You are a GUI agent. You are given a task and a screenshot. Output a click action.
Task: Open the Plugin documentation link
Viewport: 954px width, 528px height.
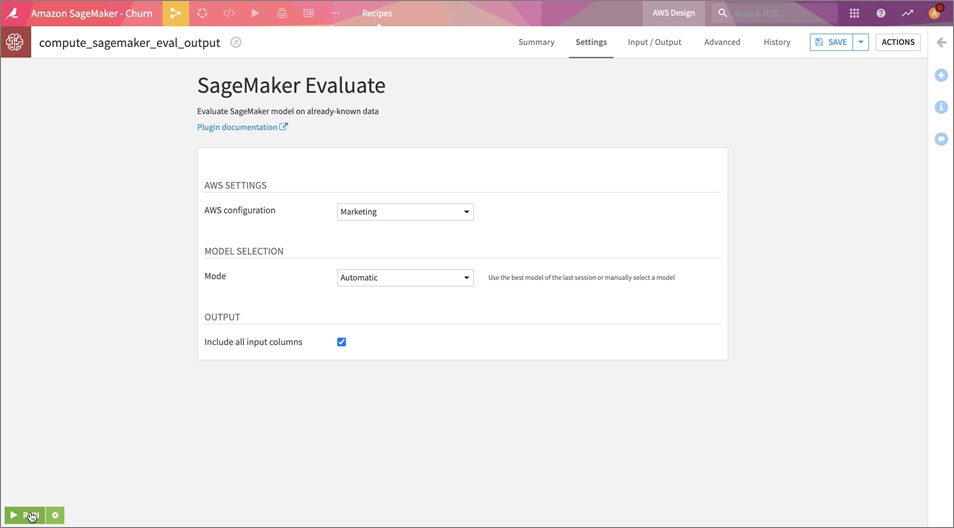coord(242,127)
